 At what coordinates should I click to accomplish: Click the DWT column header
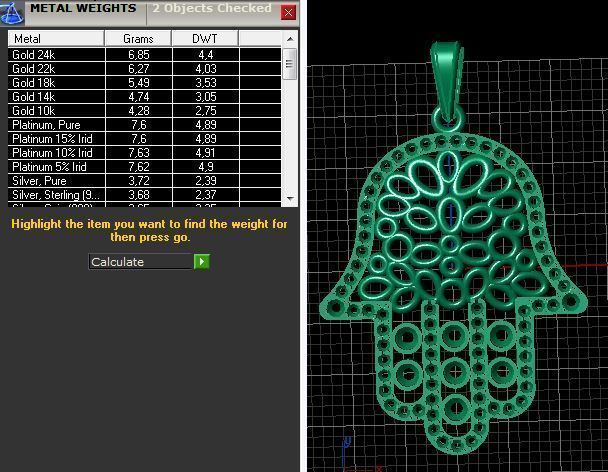tap(205, 38)
